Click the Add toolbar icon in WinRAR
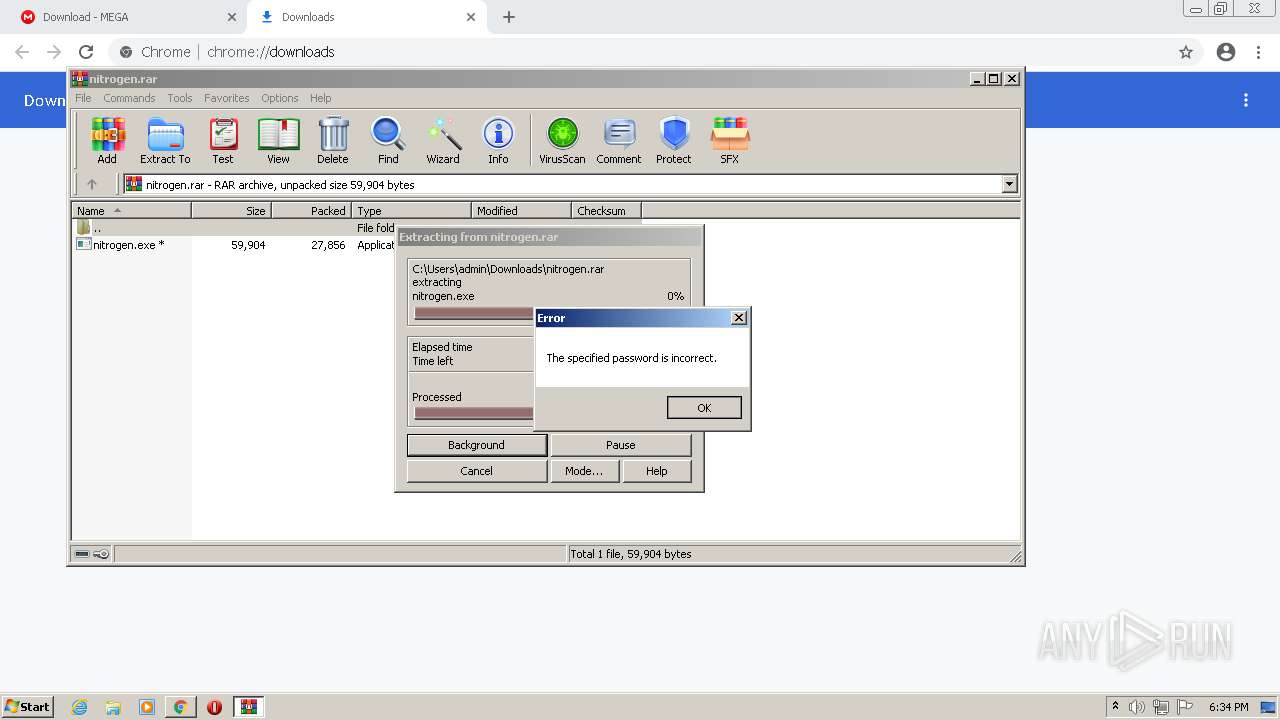The width and height of the screenshot is (1280, 720). point(107,140)
